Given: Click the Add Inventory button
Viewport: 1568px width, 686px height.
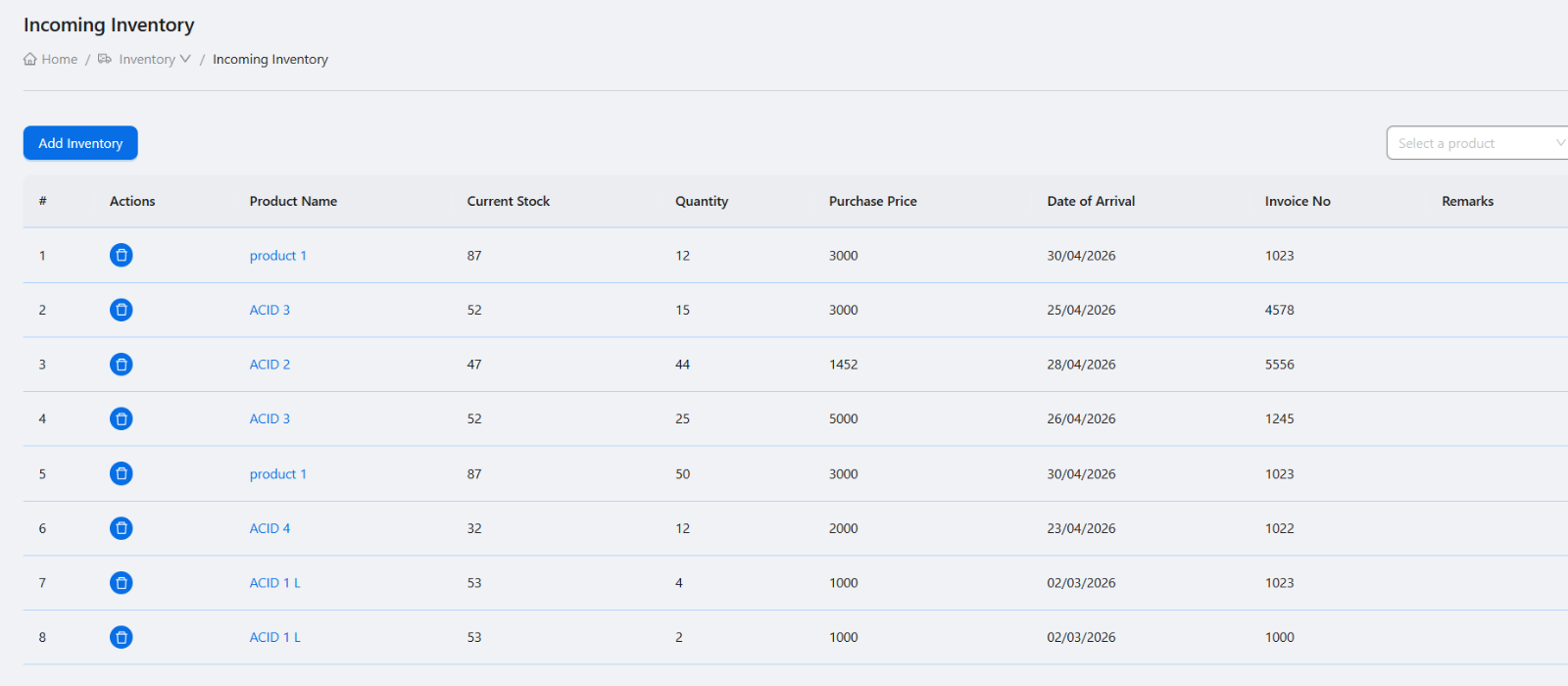Looking at the screenshot, I should 80,143.
